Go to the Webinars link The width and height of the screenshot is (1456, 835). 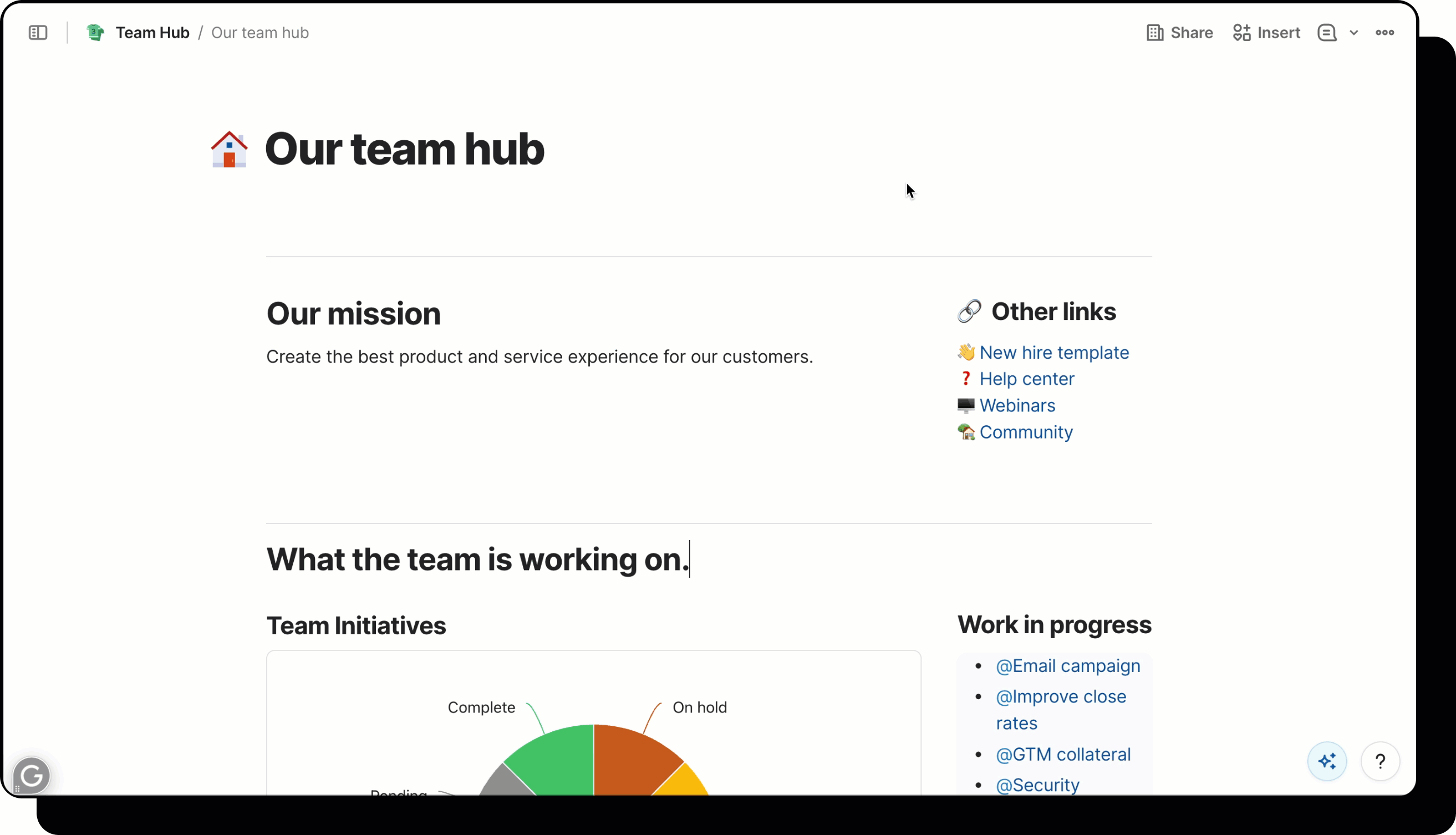[x=1017, y=405]
